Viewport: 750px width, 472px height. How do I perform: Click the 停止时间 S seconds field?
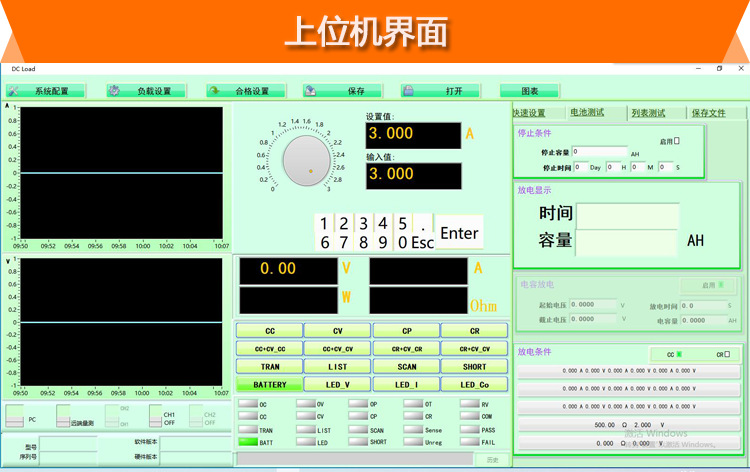click(665, 167)
